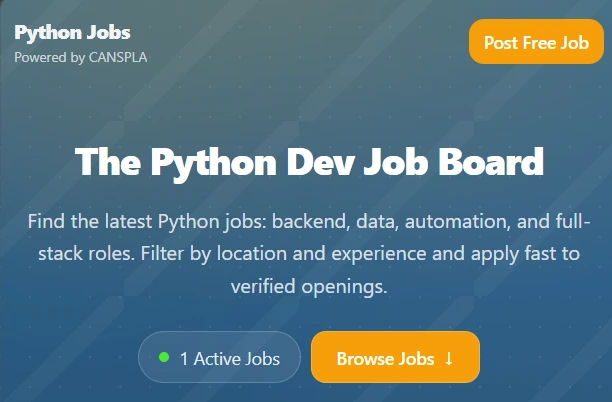This screenshot has width=612, height=402.
Task: Click the word "Post" in header button
Action: coord(501,43)
